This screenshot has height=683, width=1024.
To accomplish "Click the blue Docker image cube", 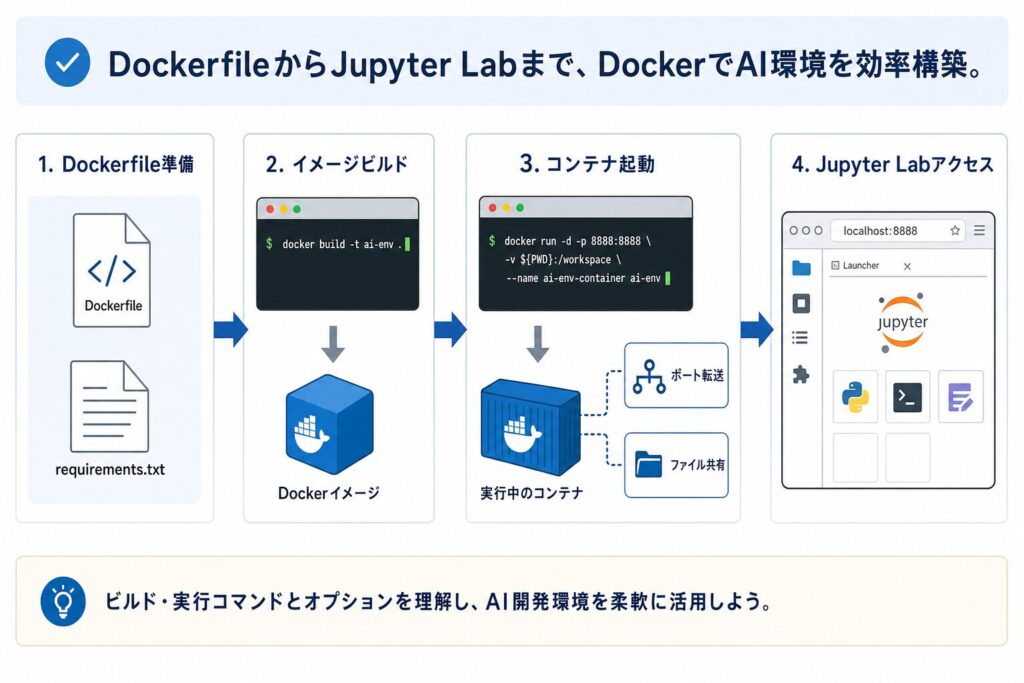I will (330, 424).
